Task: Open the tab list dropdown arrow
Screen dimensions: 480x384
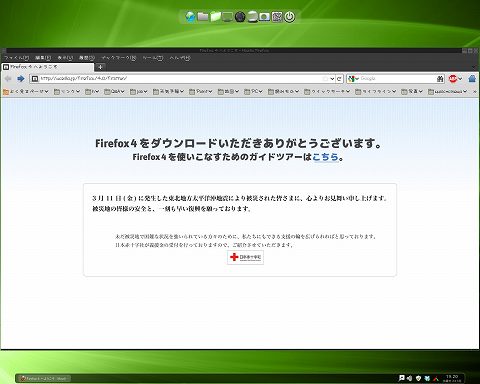Action: point(474,67)
